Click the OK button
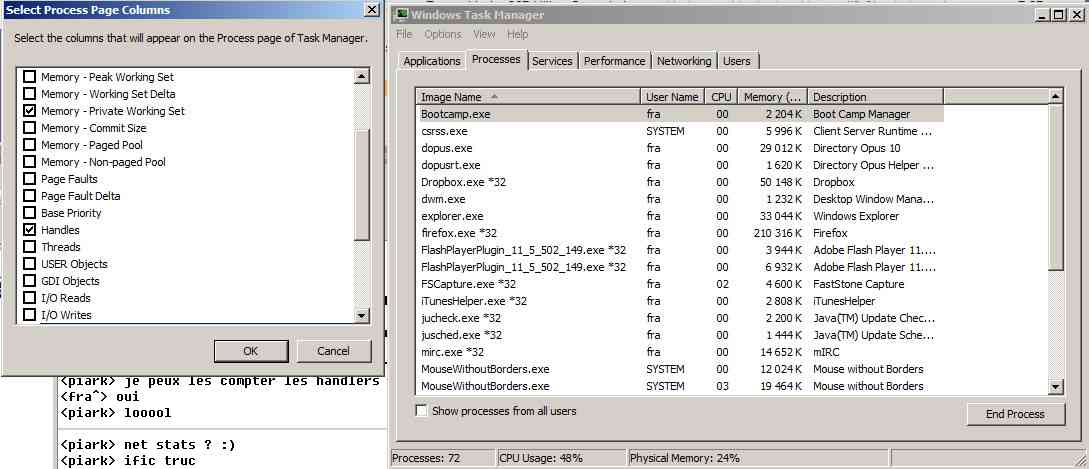The width and height of the screenshot is (1089, 469). 251,351
